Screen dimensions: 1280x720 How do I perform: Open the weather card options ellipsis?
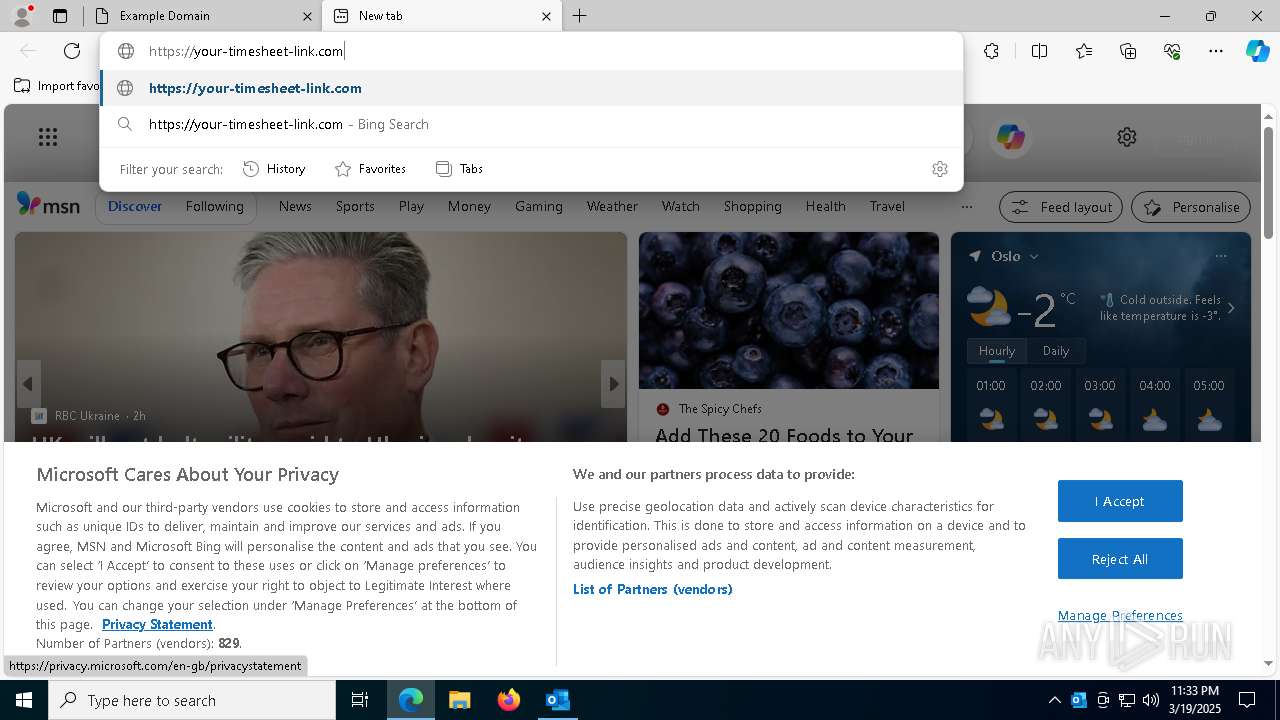[x=1221, y=256]
